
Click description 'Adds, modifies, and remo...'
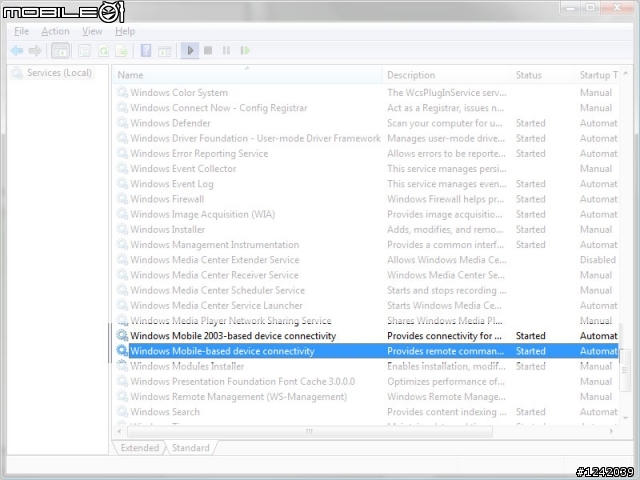445,229
